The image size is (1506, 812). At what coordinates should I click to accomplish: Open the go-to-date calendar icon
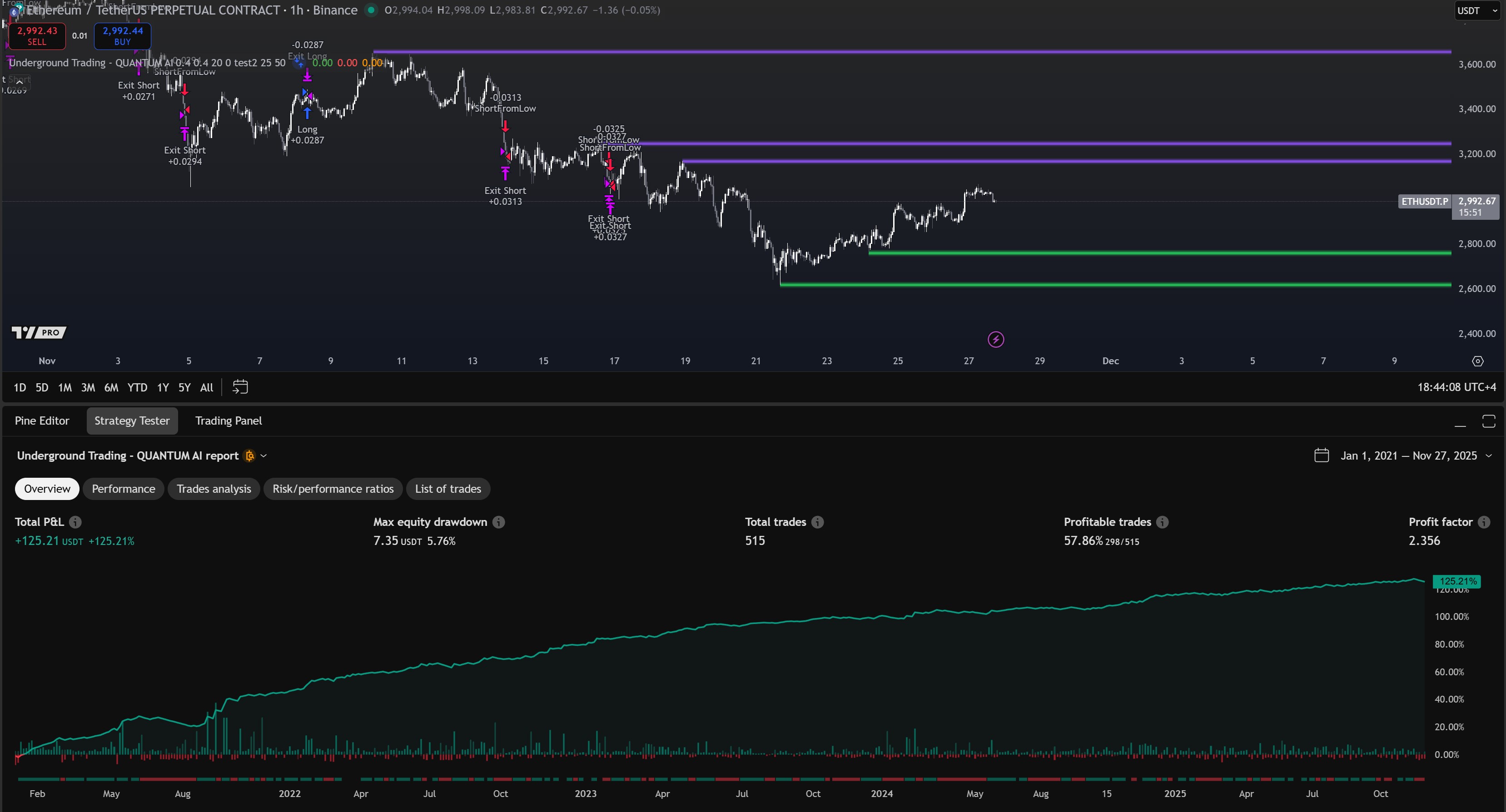[x=240, y=387]
